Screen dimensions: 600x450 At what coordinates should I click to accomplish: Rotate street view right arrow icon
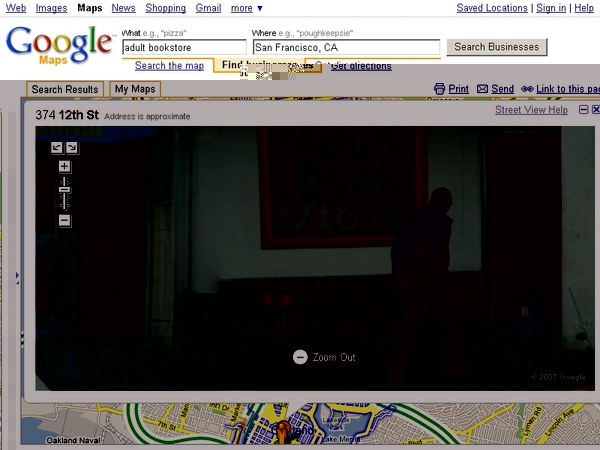point(72,148)
